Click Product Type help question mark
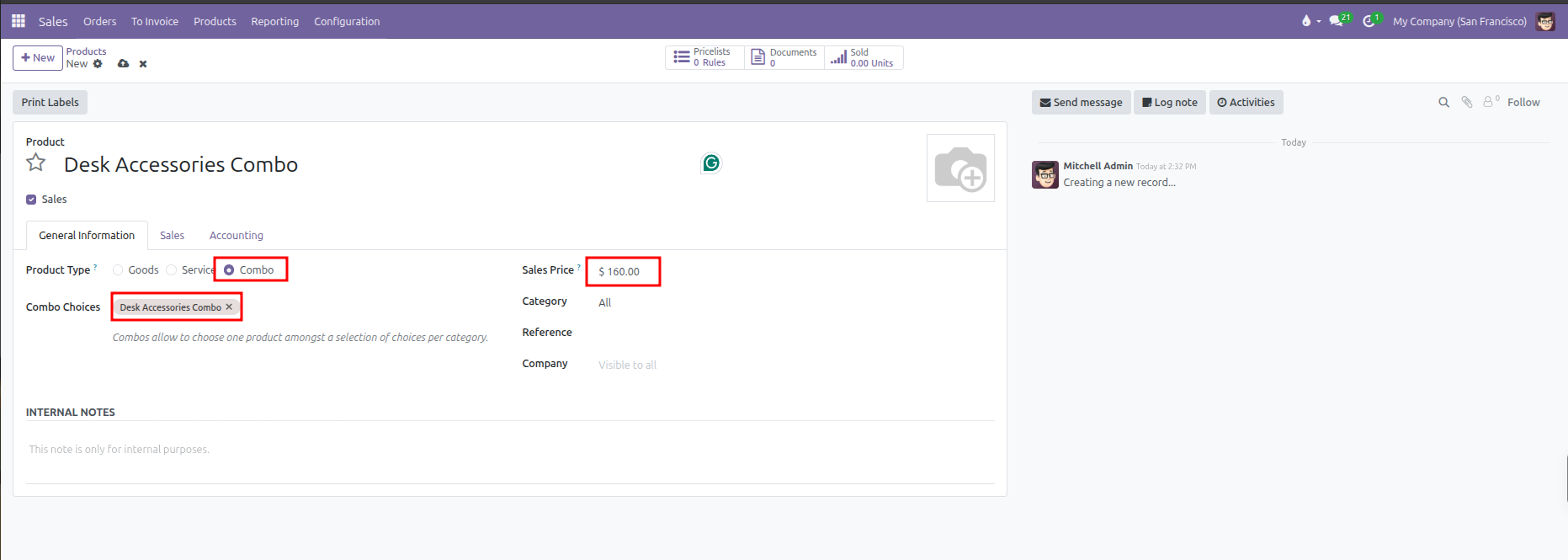This screenshot has height=560, width=1568. pyautogui.click(x=95, y=267)
